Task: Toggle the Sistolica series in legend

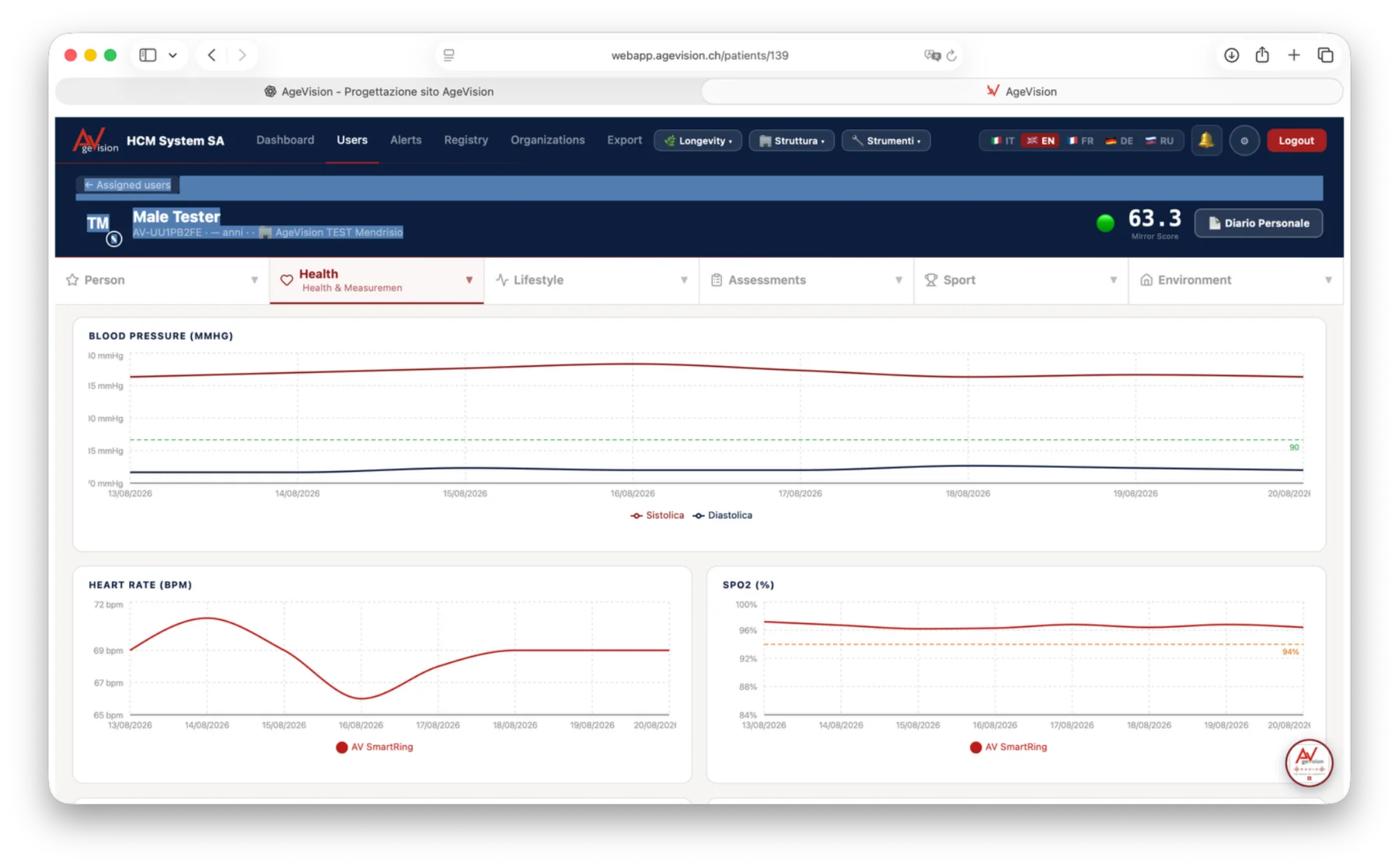Action: [658, 515]
